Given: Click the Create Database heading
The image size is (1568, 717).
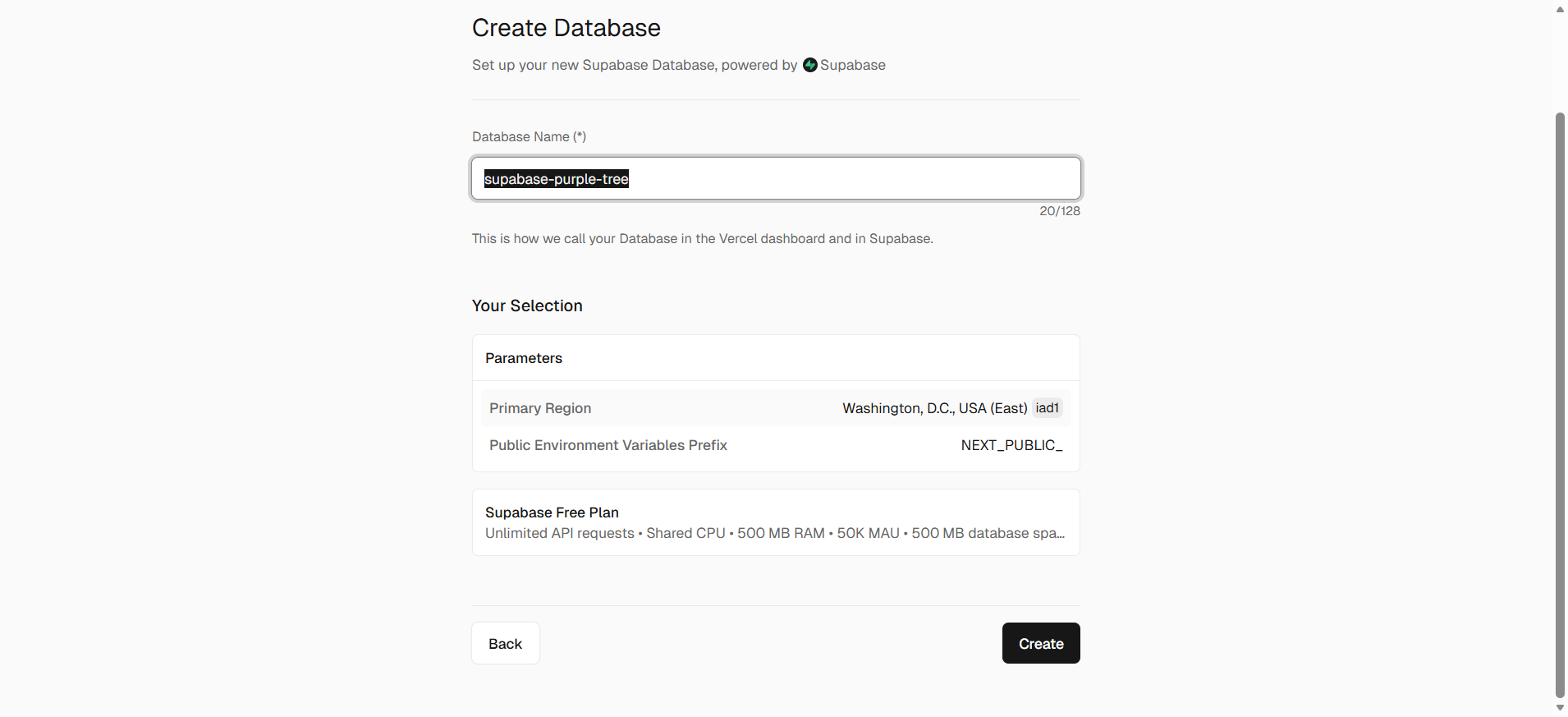Looking at the screenshot, I should point(566,28).
